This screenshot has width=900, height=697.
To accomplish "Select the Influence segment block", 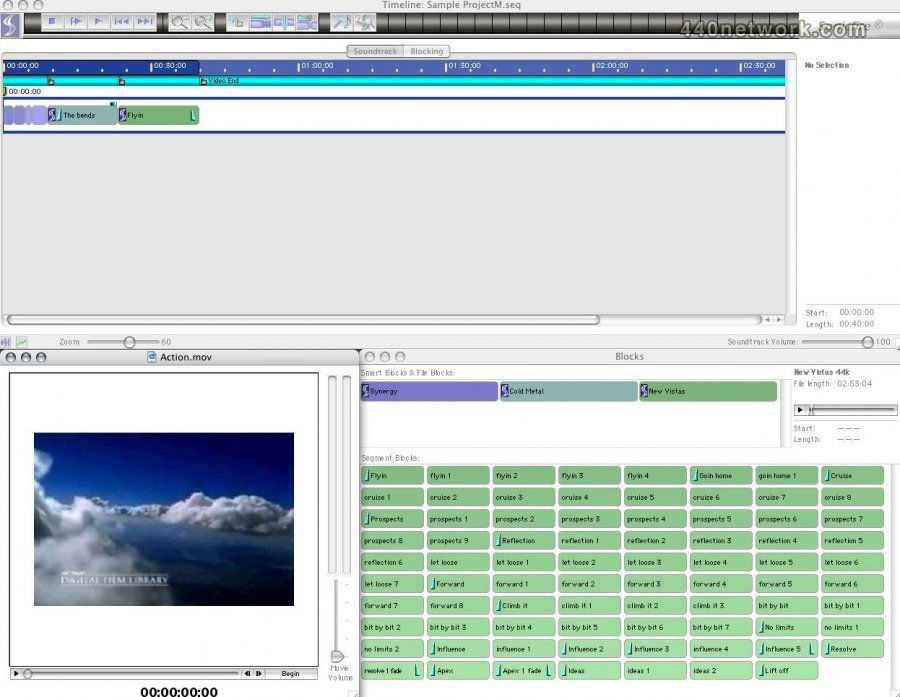I will [x=458, y=649].
